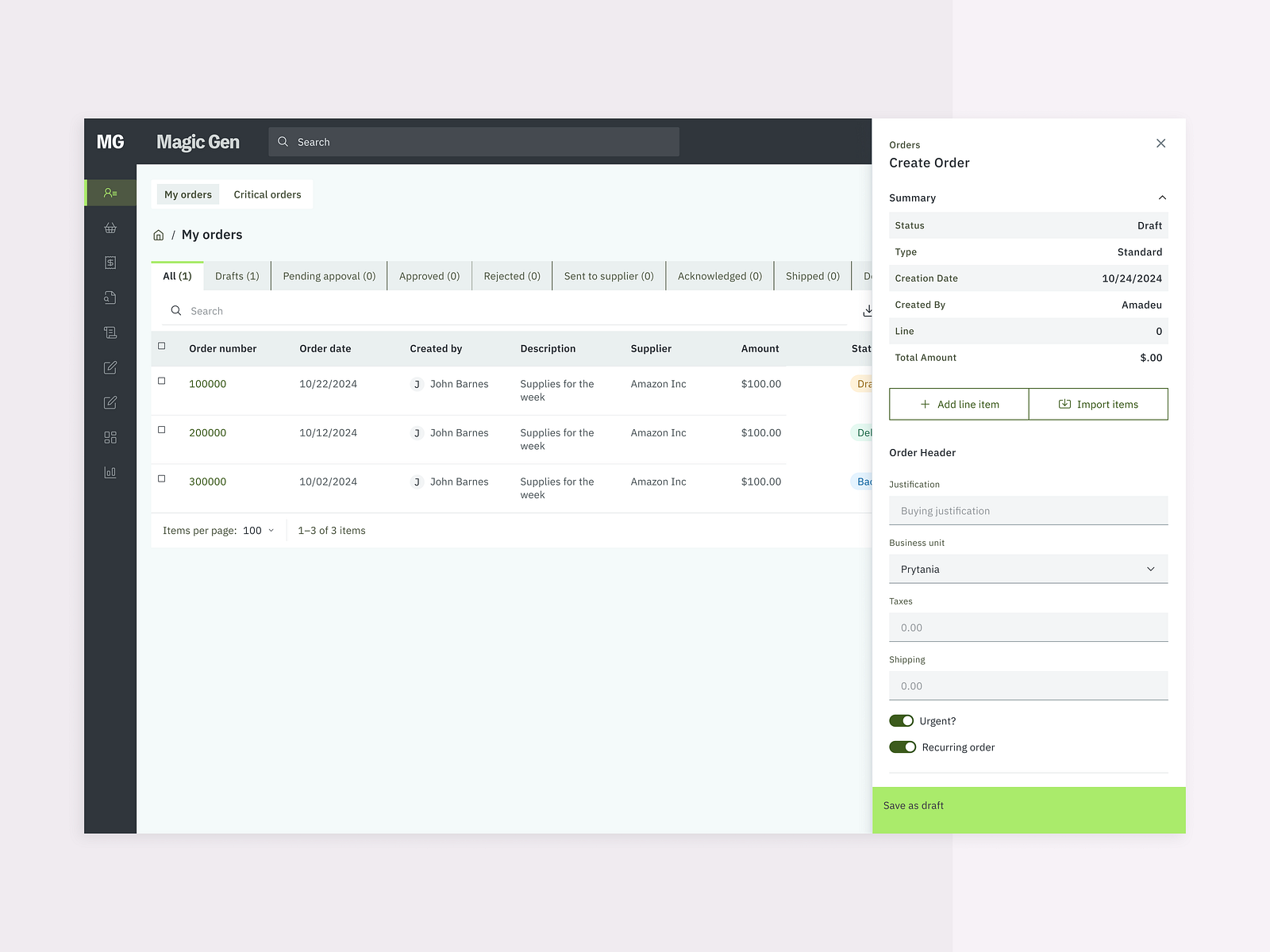Image resolution: width=1270 pixels, height=952 pixels.
Task: Select the highlighted user profile icon in sidebar
Action: click(110, 193)
